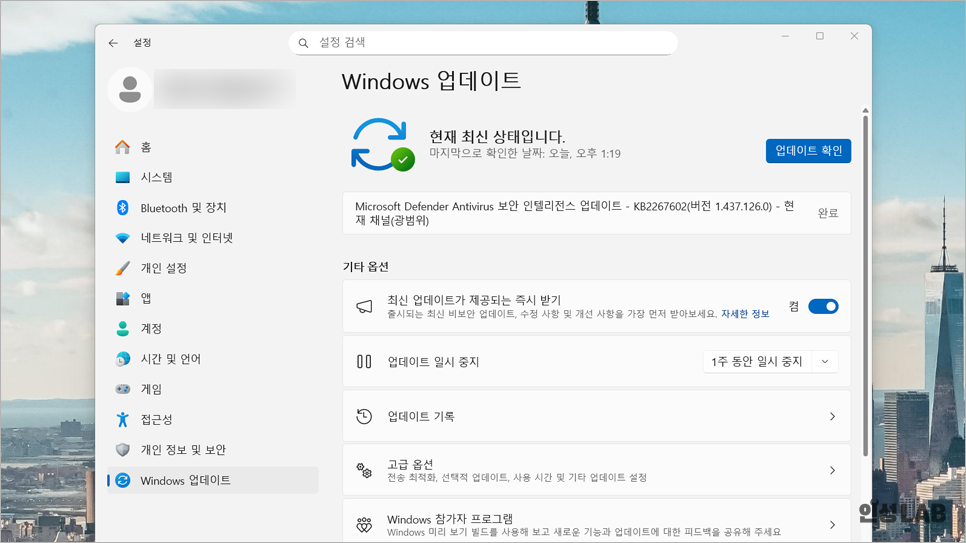966x543 pixels.
Task: Click the Bluetooth icon in sidebar
Action: [123, 208]
